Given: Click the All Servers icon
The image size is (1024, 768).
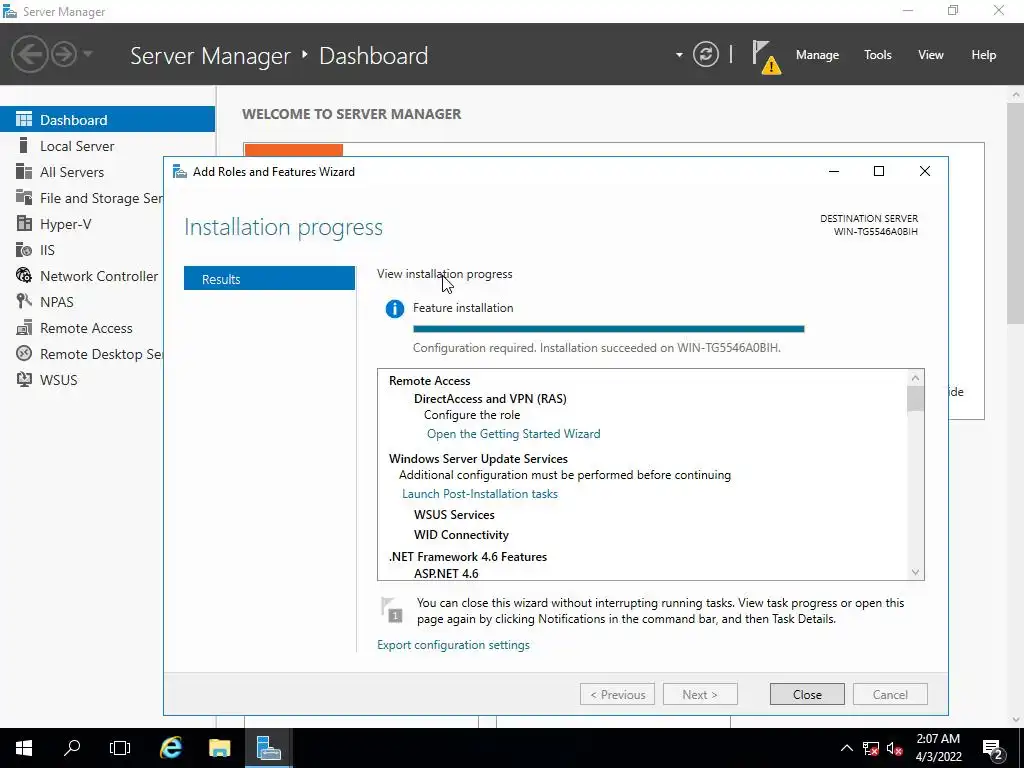Looking at the screenshot, I should 24,172.
